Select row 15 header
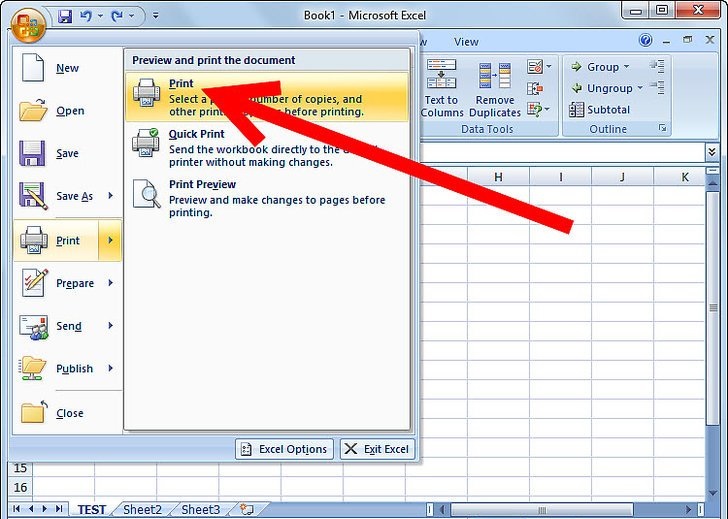Screen dimensions: 728x519 [x=20, y=468]
